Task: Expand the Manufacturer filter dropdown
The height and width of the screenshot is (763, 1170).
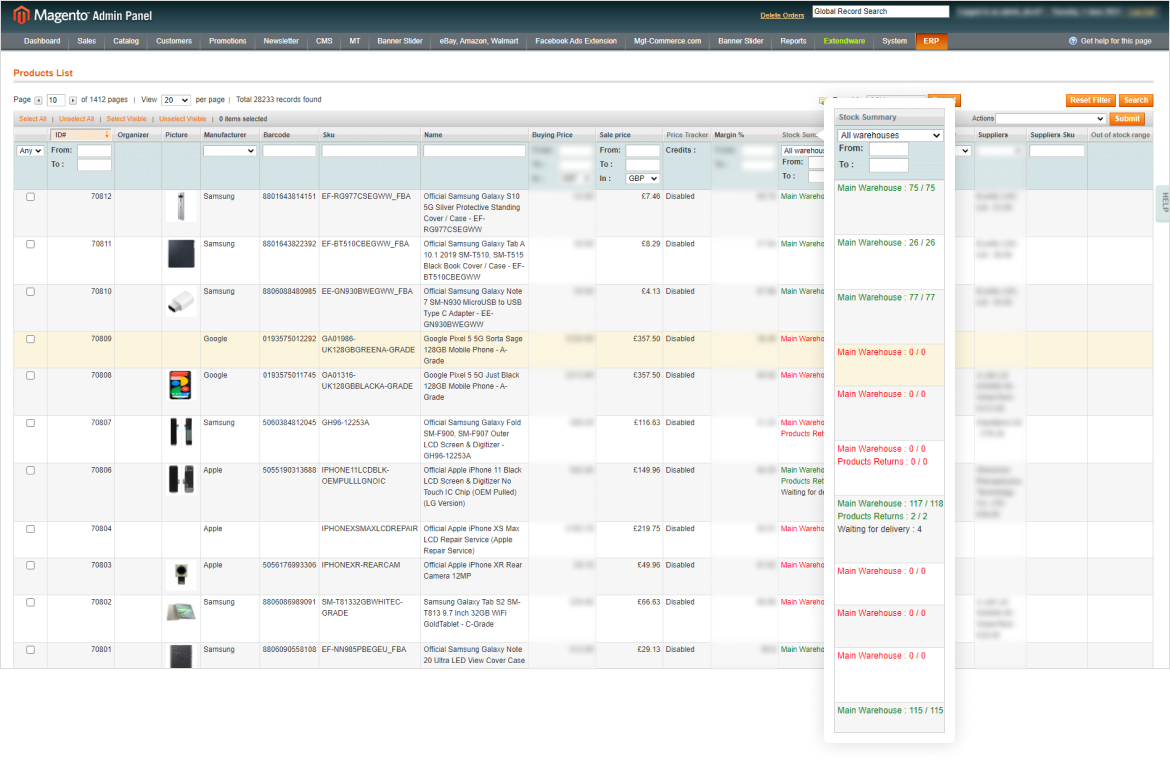Action: tap(229, 151)
